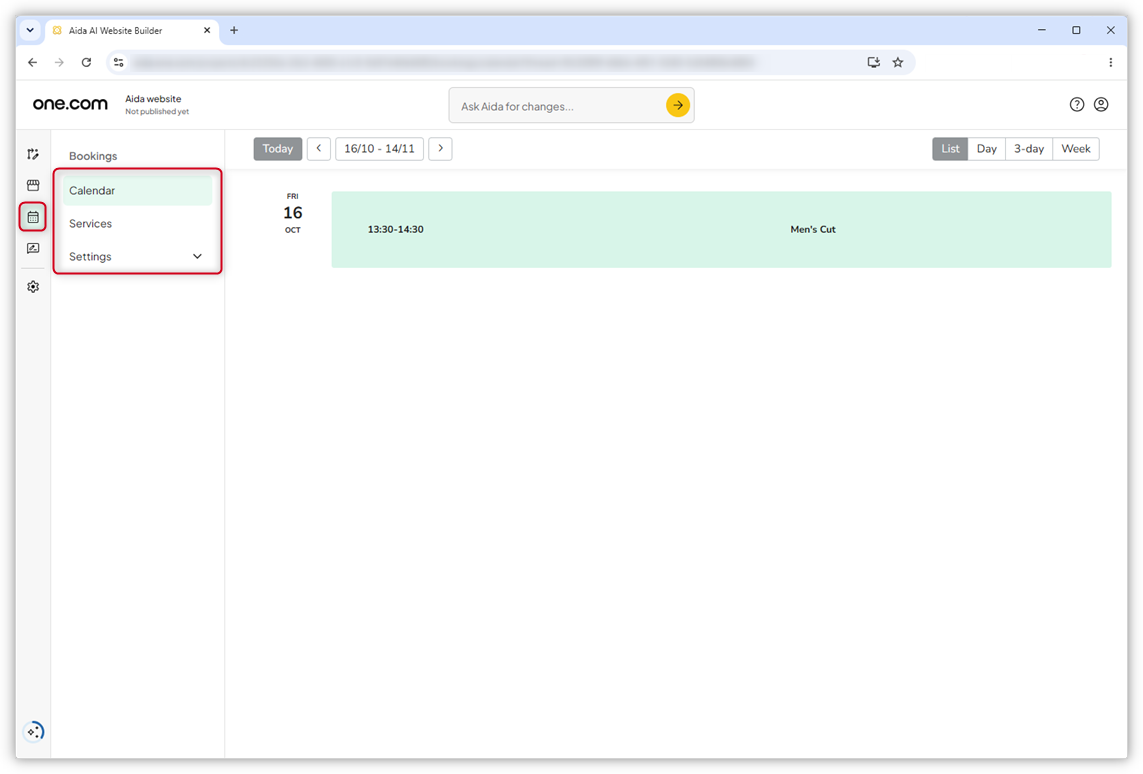Open the Aida assistant icon at bottom left
1143x774 pixels.
coord(34,731)
